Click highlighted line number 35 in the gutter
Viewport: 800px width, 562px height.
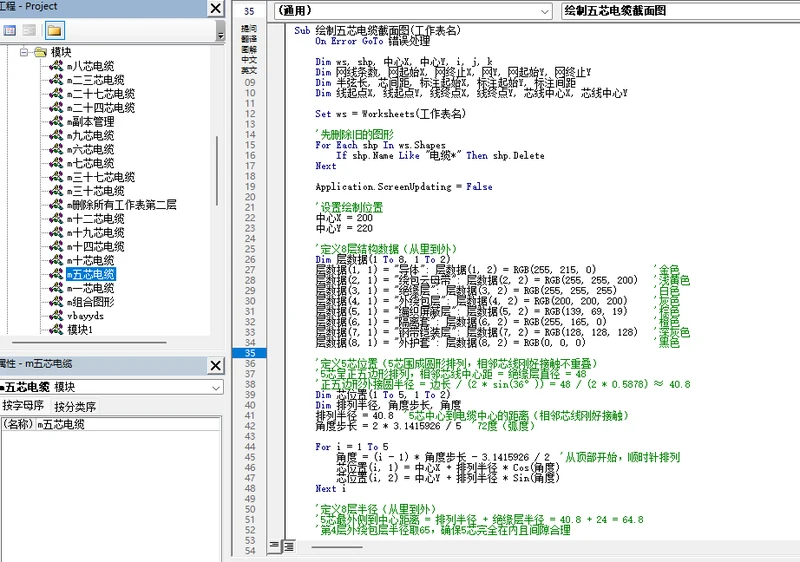click(249, 353)
